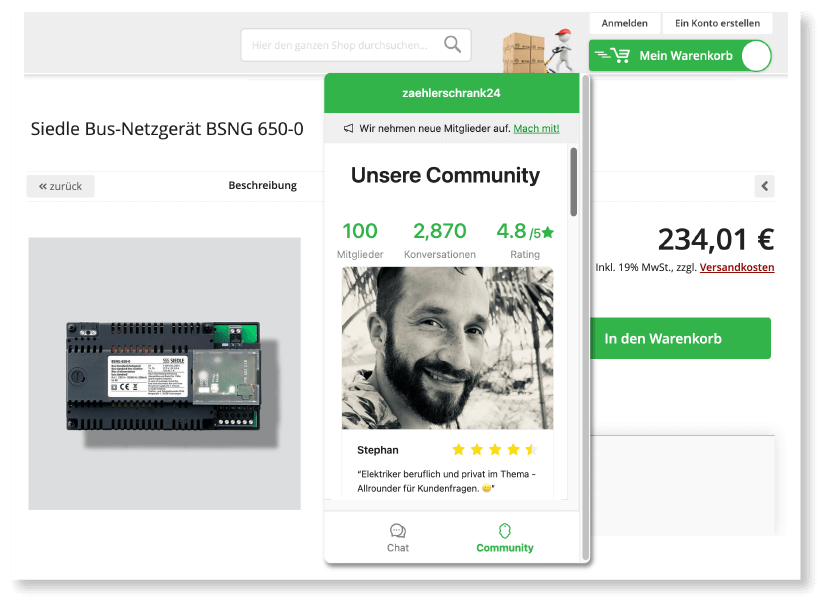Click the price 234,01 €

click(x=716, y=239)
